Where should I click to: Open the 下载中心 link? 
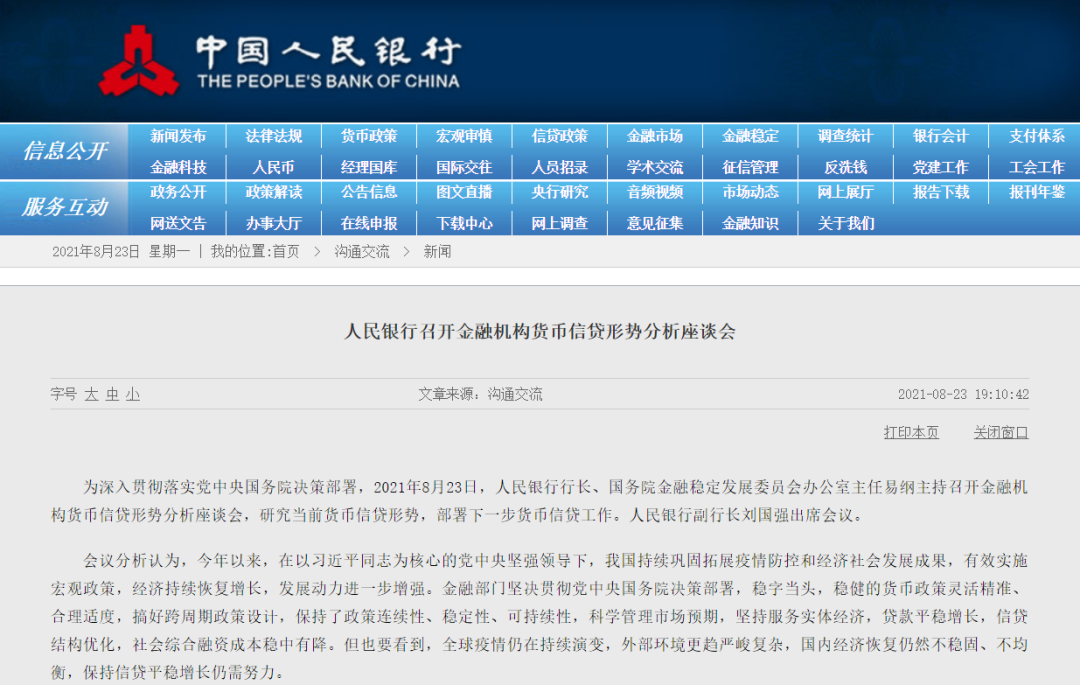tap(464, 223)
